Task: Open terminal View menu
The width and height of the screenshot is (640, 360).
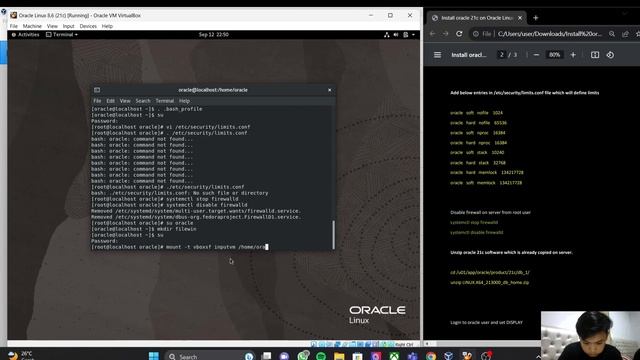Action: 125,101
